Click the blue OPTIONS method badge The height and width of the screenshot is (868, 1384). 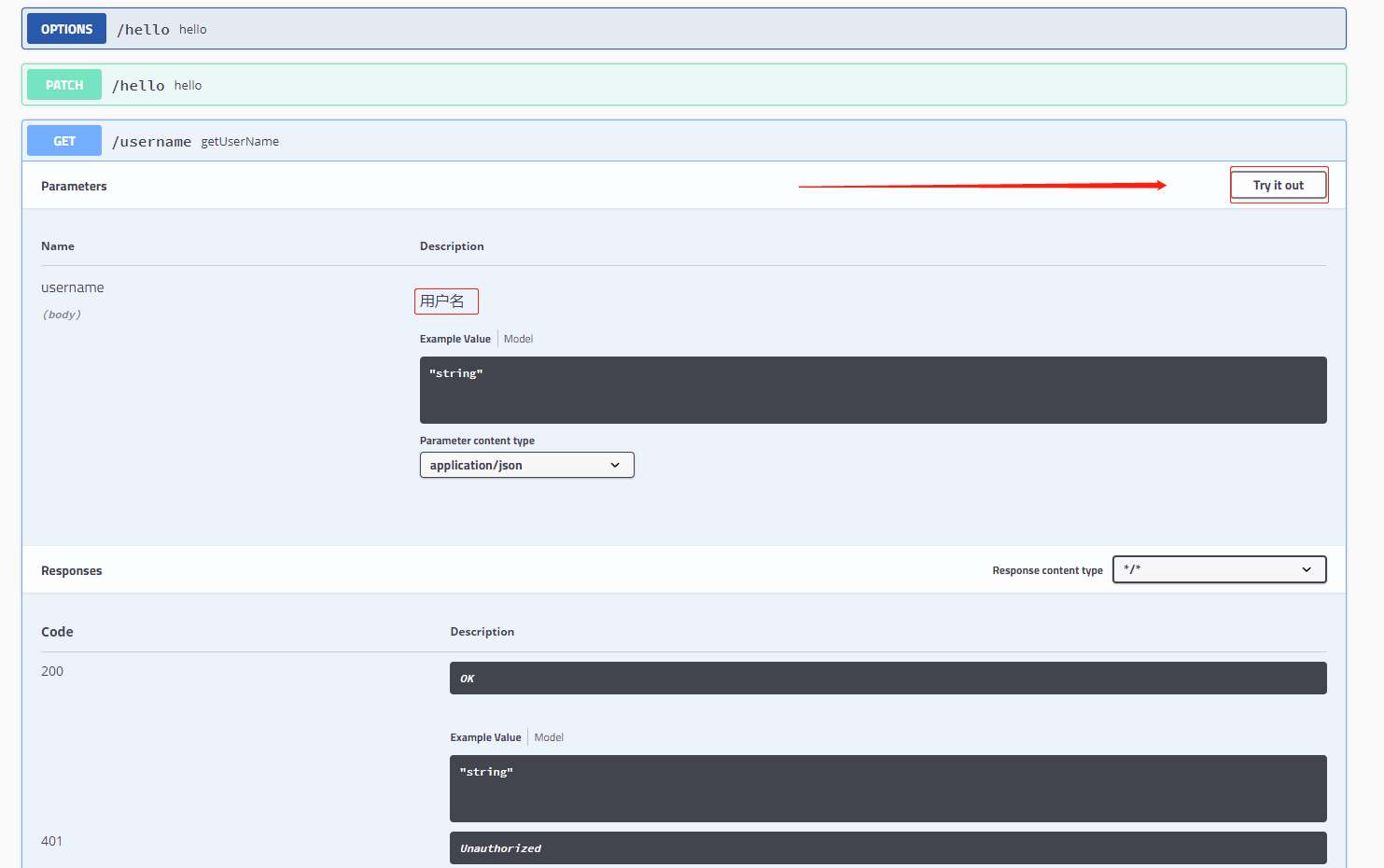point(66,29)
